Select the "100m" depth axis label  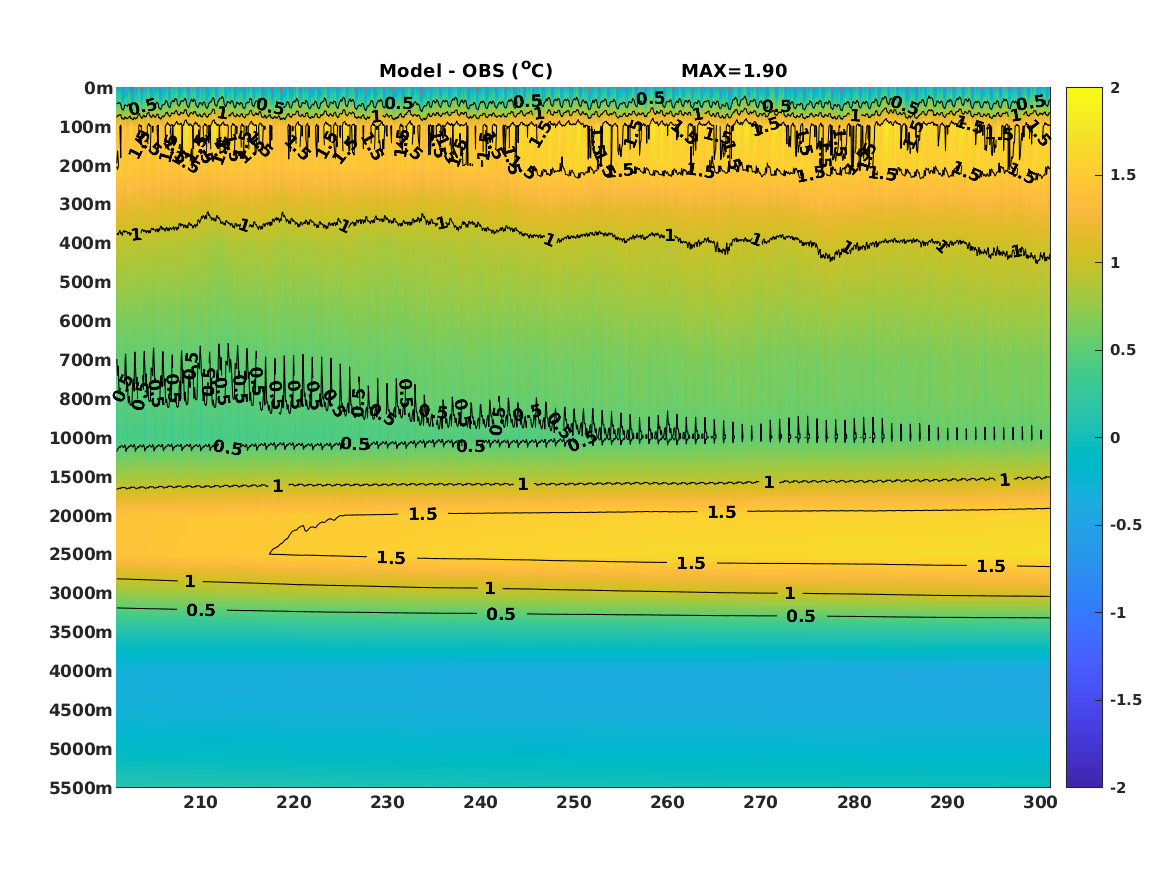coord(86,127)
